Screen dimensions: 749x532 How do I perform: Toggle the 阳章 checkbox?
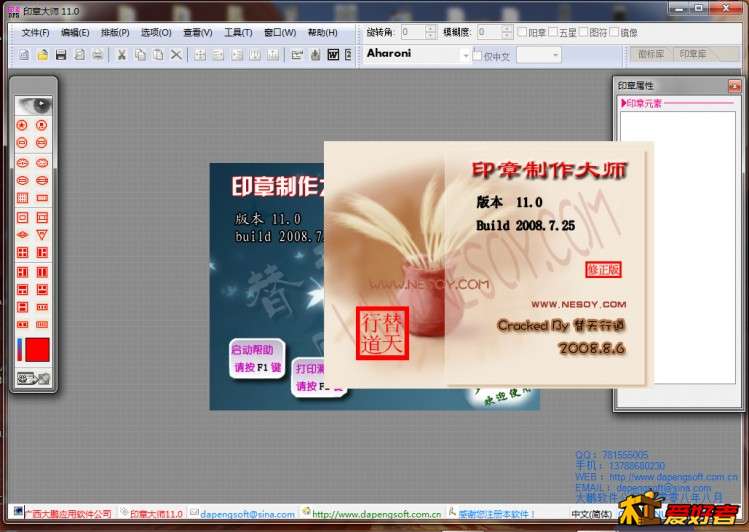point(522,32)
